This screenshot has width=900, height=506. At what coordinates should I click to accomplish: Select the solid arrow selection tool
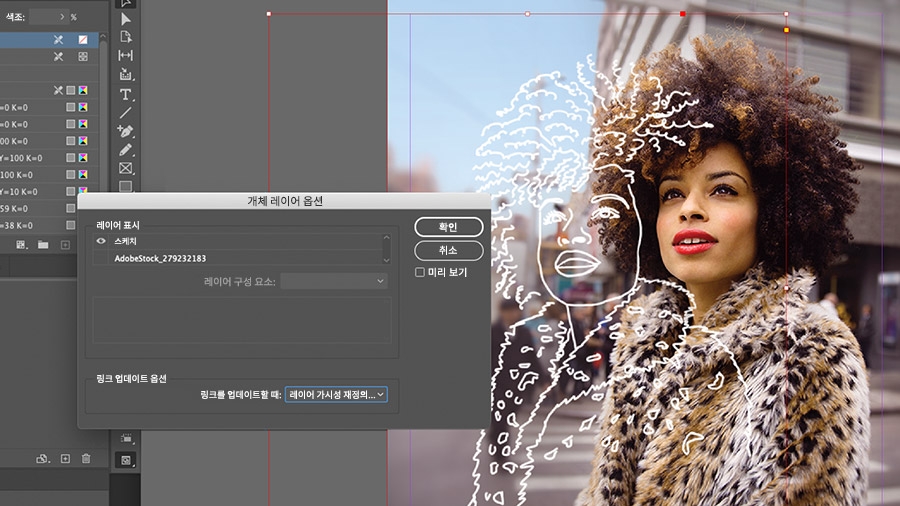(126, 19)
